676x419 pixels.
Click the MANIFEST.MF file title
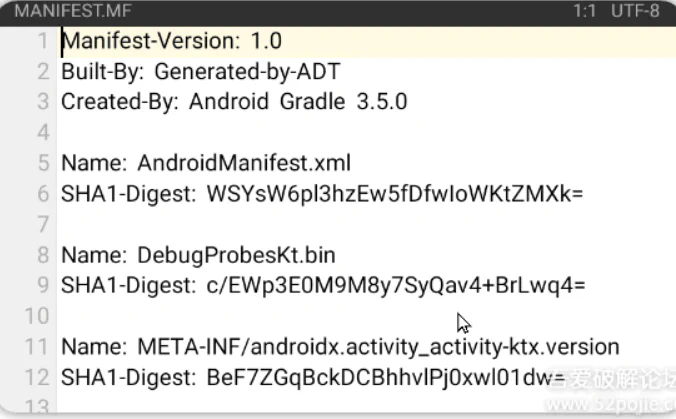pos(73,10)
